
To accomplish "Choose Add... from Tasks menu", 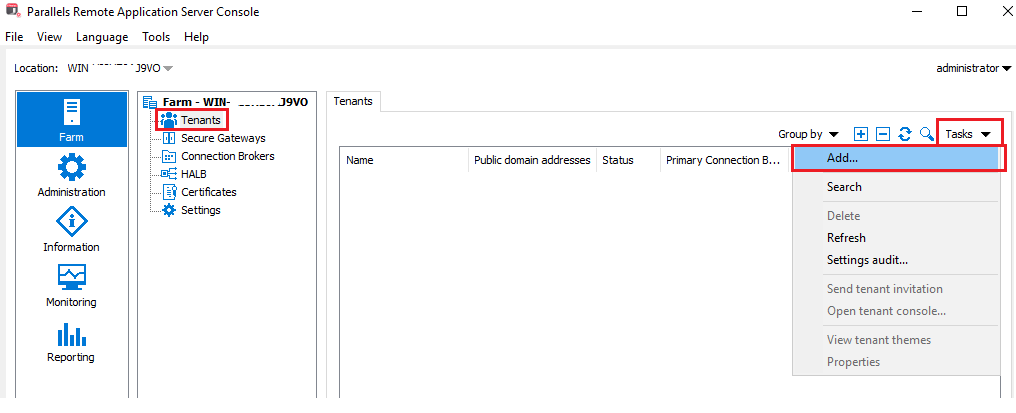I will point(898,158).
